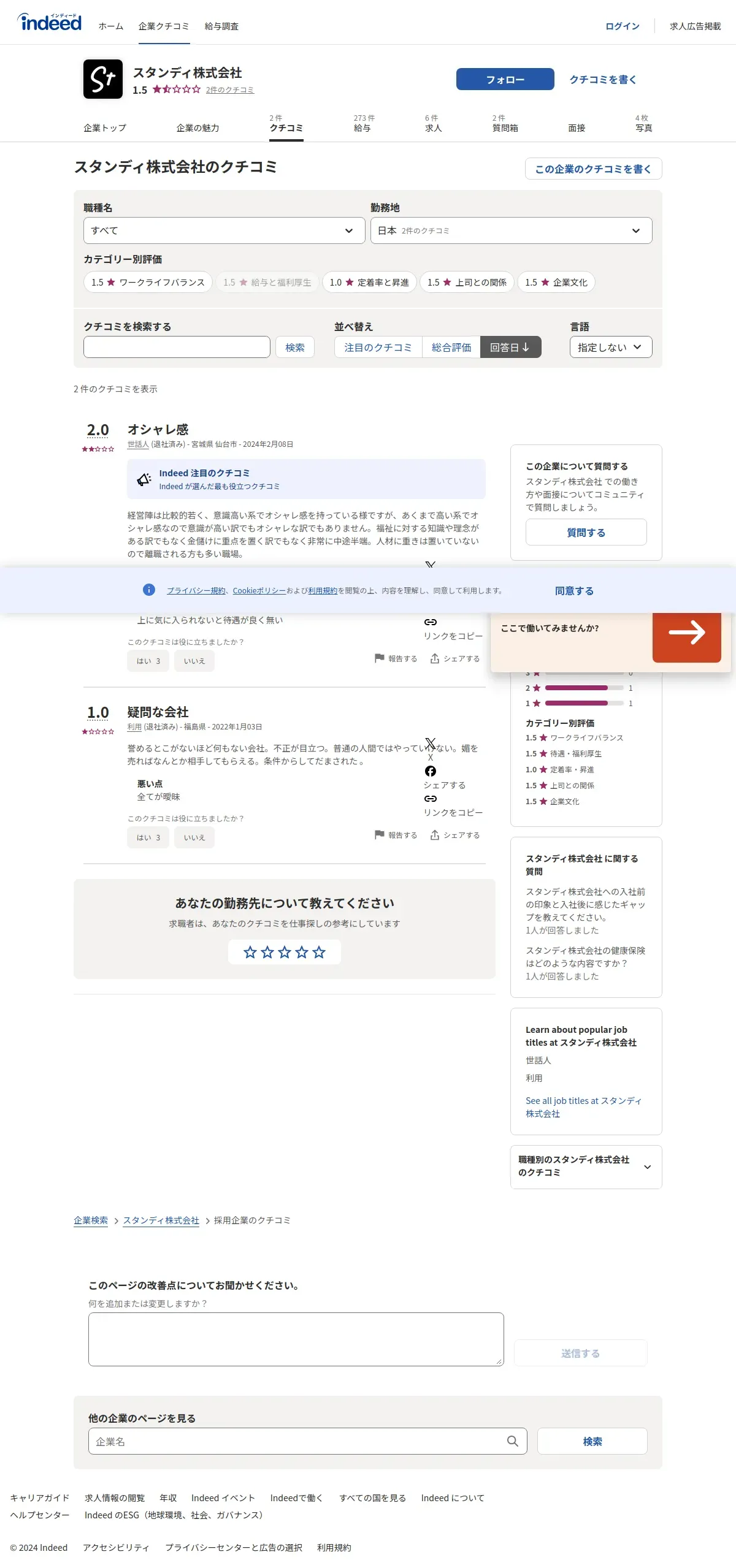The height and width of the screenshot is (1568, 736).
Task: Click magnifier icon in 企業名 field
Action: pos(513,1441)
